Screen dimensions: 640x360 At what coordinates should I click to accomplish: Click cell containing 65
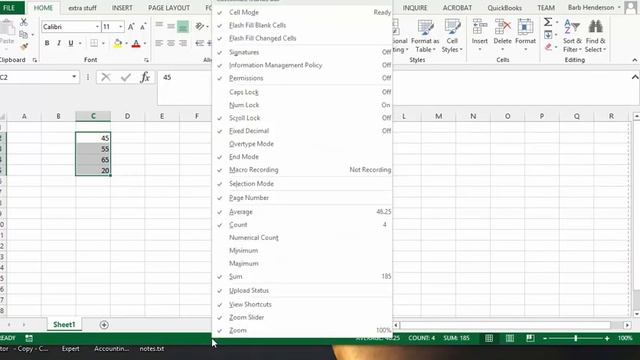tap(93, 160)
